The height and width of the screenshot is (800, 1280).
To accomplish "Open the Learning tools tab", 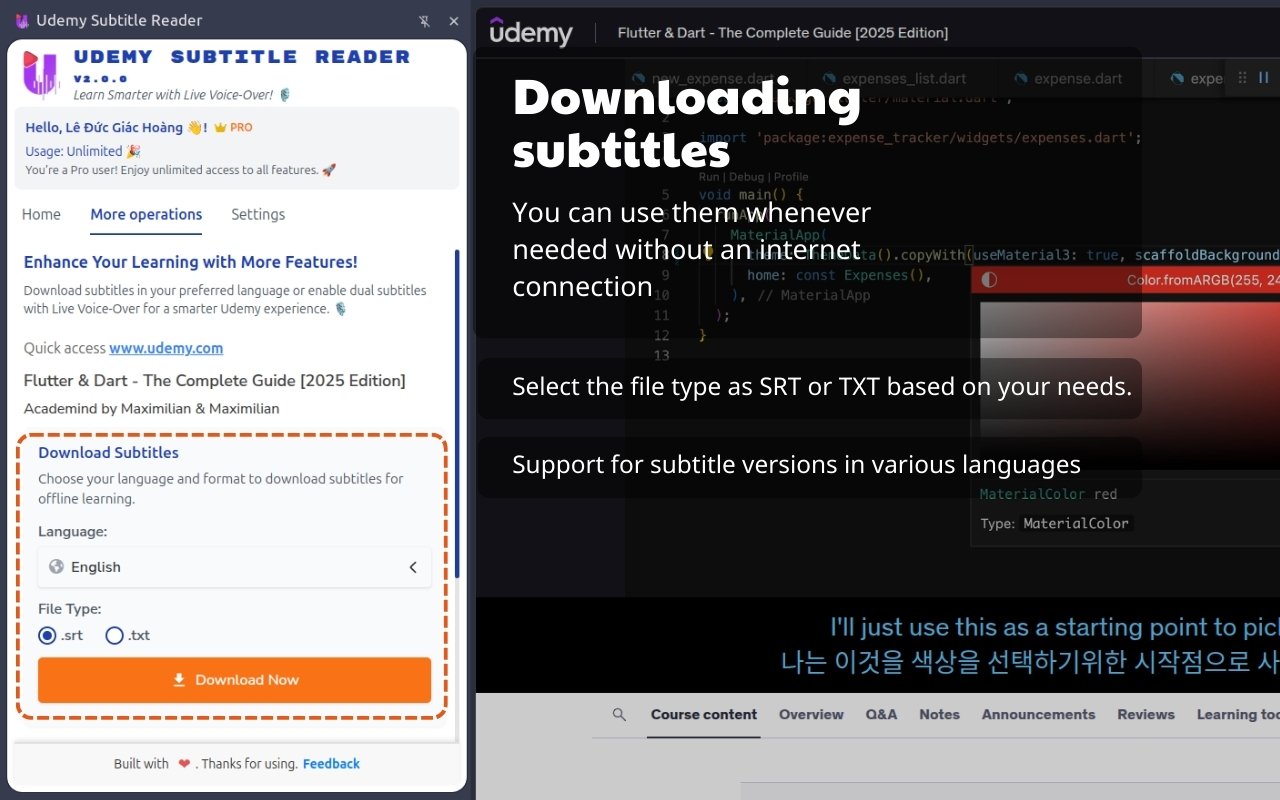I will click(1238, 714).
